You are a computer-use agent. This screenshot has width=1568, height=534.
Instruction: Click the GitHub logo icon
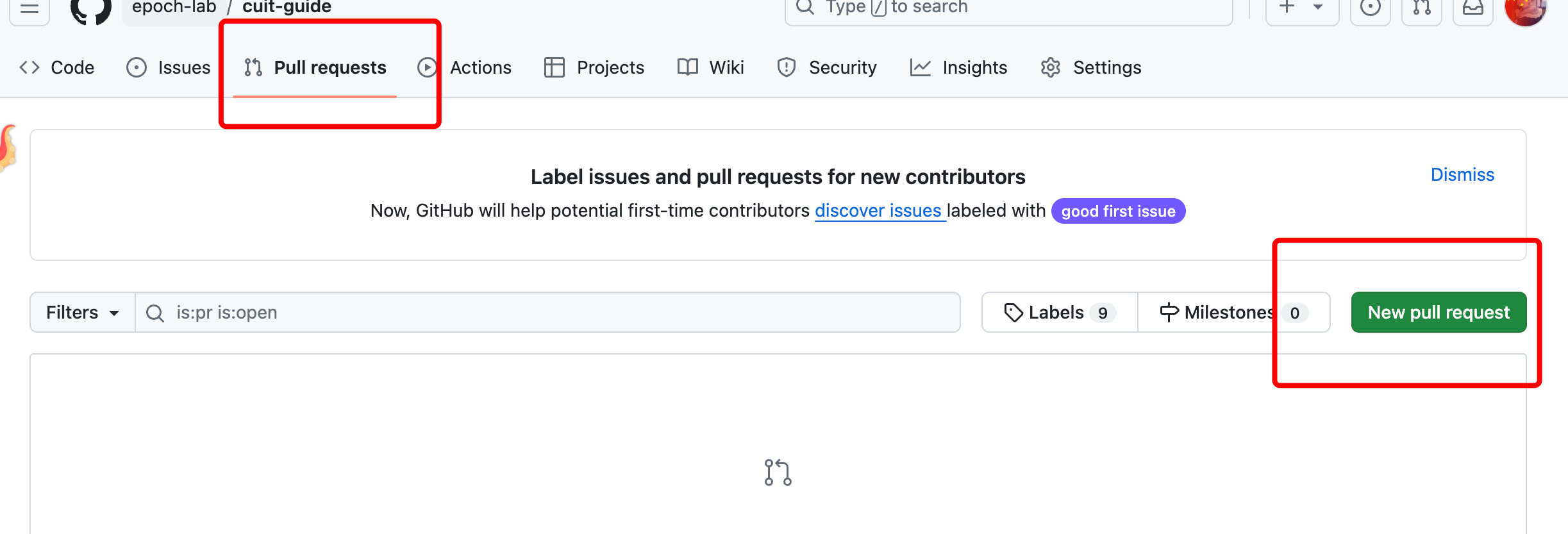click(x=90, y=10)
